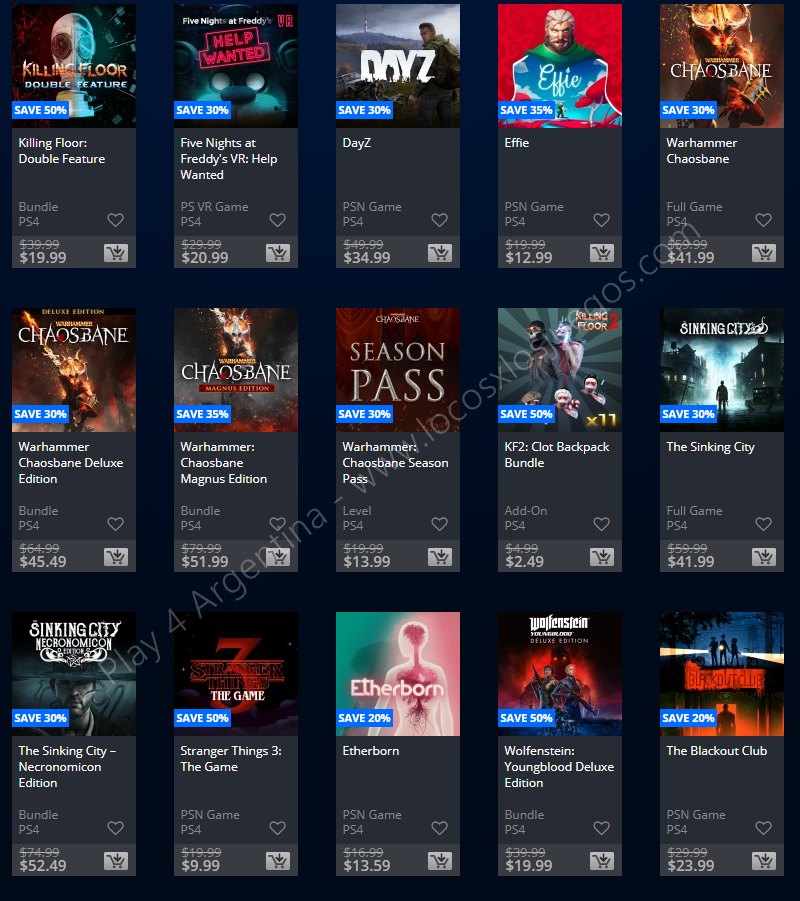Toggle wishlist heart for Wolfenstein: Youngblood Deluxe
The width and height of the screenshot is (800, 901).
(601, 827)
